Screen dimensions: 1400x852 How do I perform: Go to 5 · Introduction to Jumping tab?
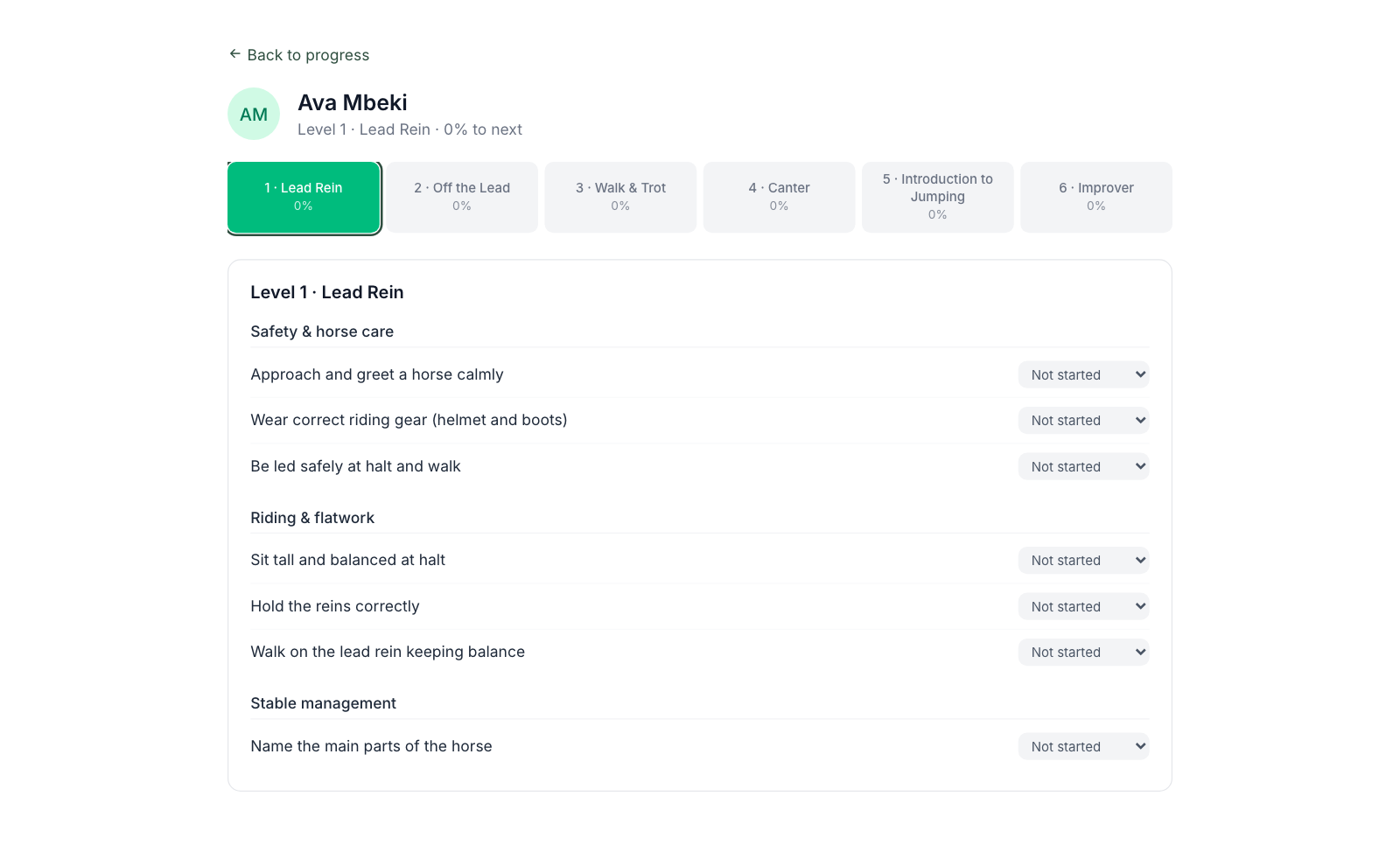[x=938, y=197]
